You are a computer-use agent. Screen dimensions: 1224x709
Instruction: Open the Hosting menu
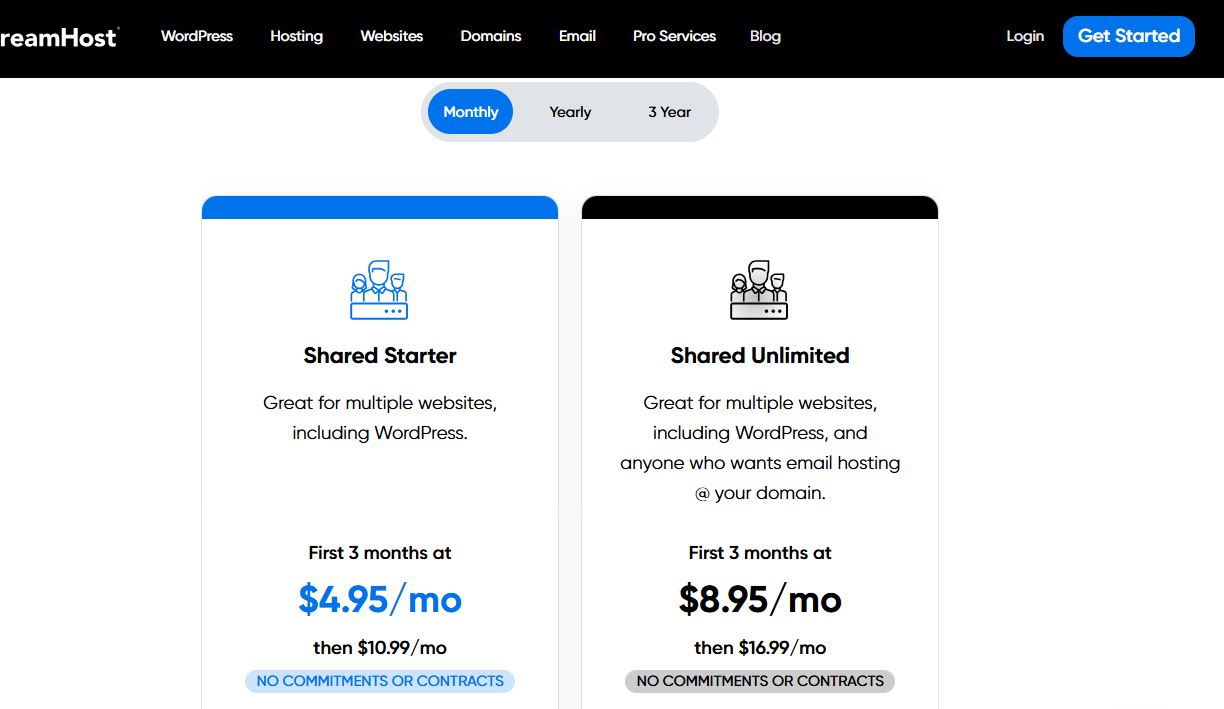[x=296, y=36]
